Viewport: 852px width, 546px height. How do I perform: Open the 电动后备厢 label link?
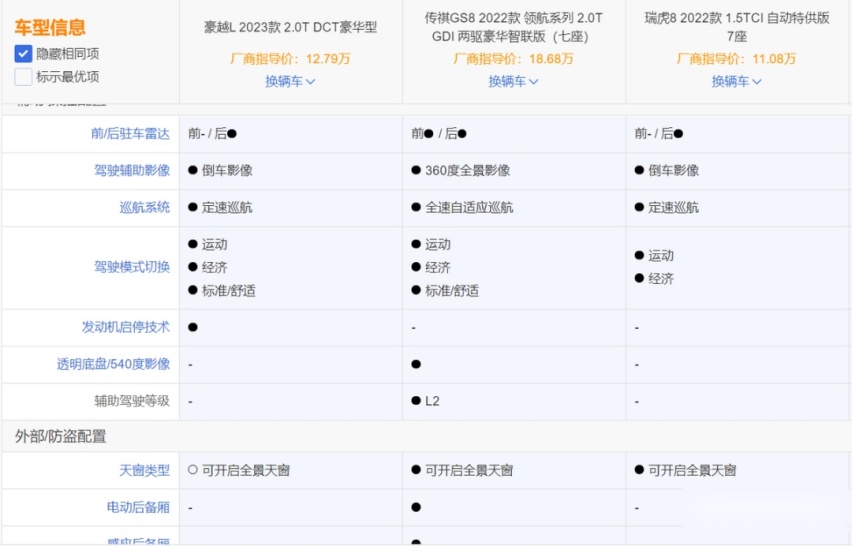(x=139, y=507)
